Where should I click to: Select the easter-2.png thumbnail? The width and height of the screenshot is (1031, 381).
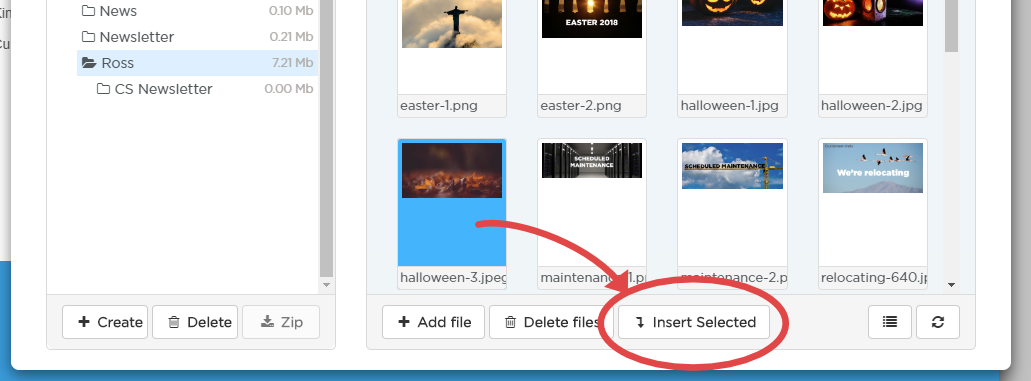pos(592,18)
